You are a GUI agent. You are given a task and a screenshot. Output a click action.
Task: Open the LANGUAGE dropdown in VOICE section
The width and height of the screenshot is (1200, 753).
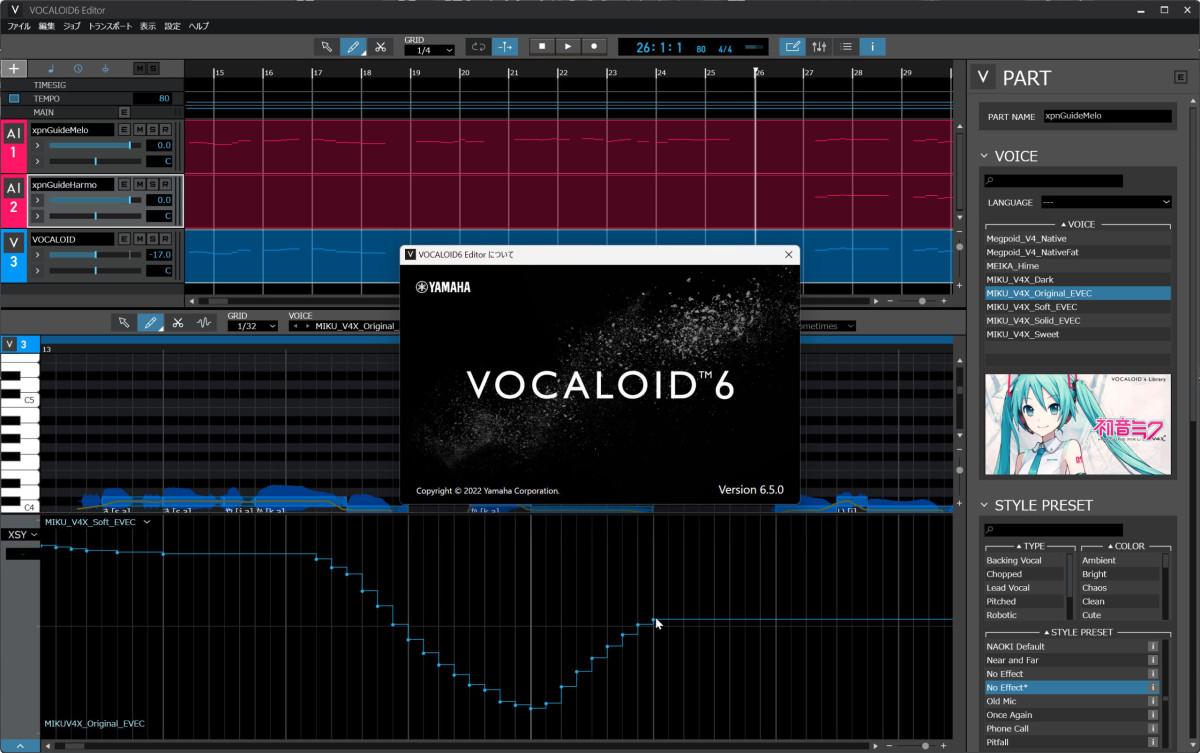click(x=1106, y=202)
